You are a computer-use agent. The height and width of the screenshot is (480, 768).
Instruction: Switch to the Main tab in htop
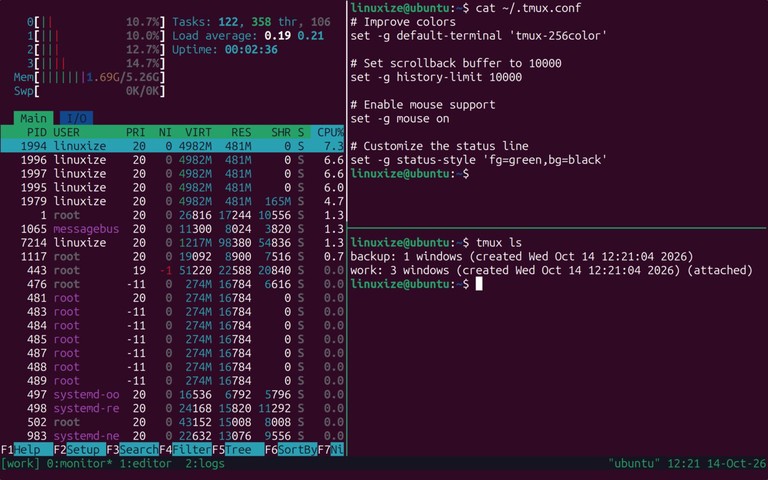click(x=33, y=118)
